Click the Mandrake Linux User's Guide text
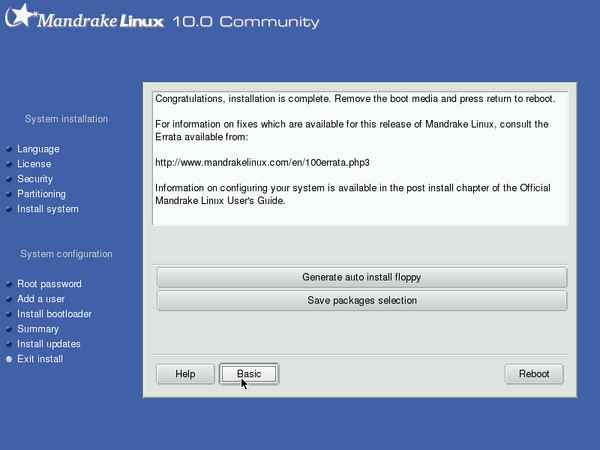The height and width of the screenshot is (450, 600). 220,201
